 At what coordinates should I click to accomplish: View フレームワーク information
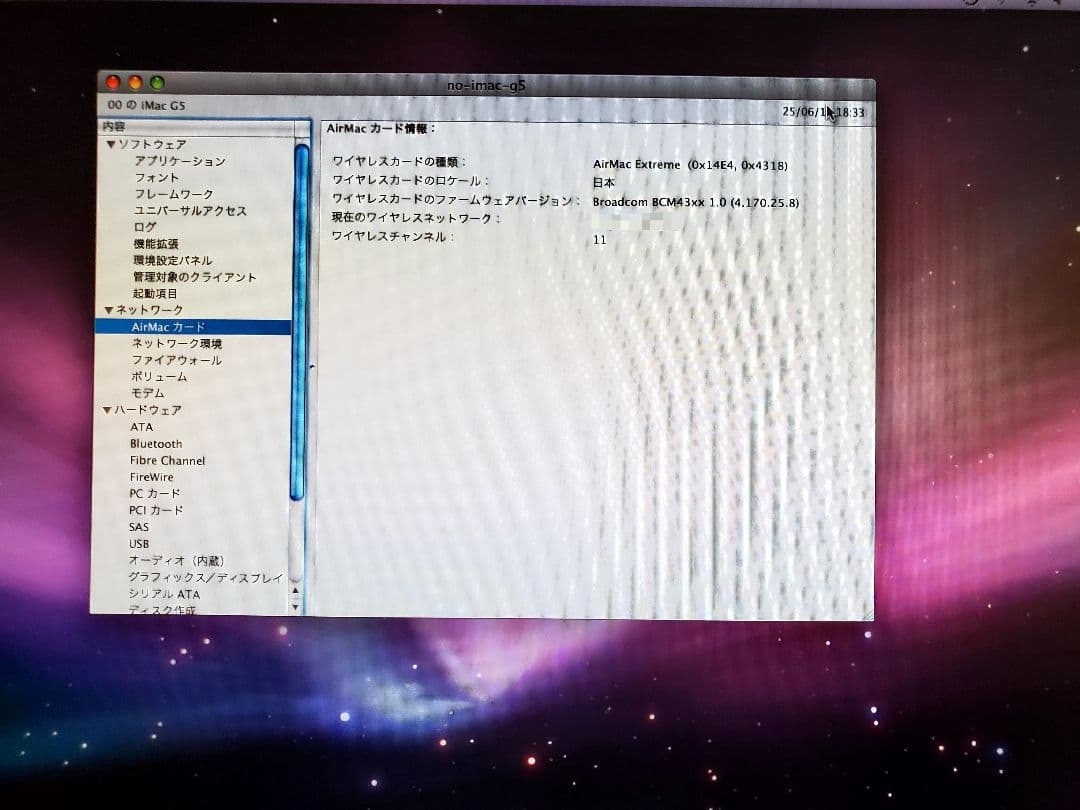pos(172,195)
